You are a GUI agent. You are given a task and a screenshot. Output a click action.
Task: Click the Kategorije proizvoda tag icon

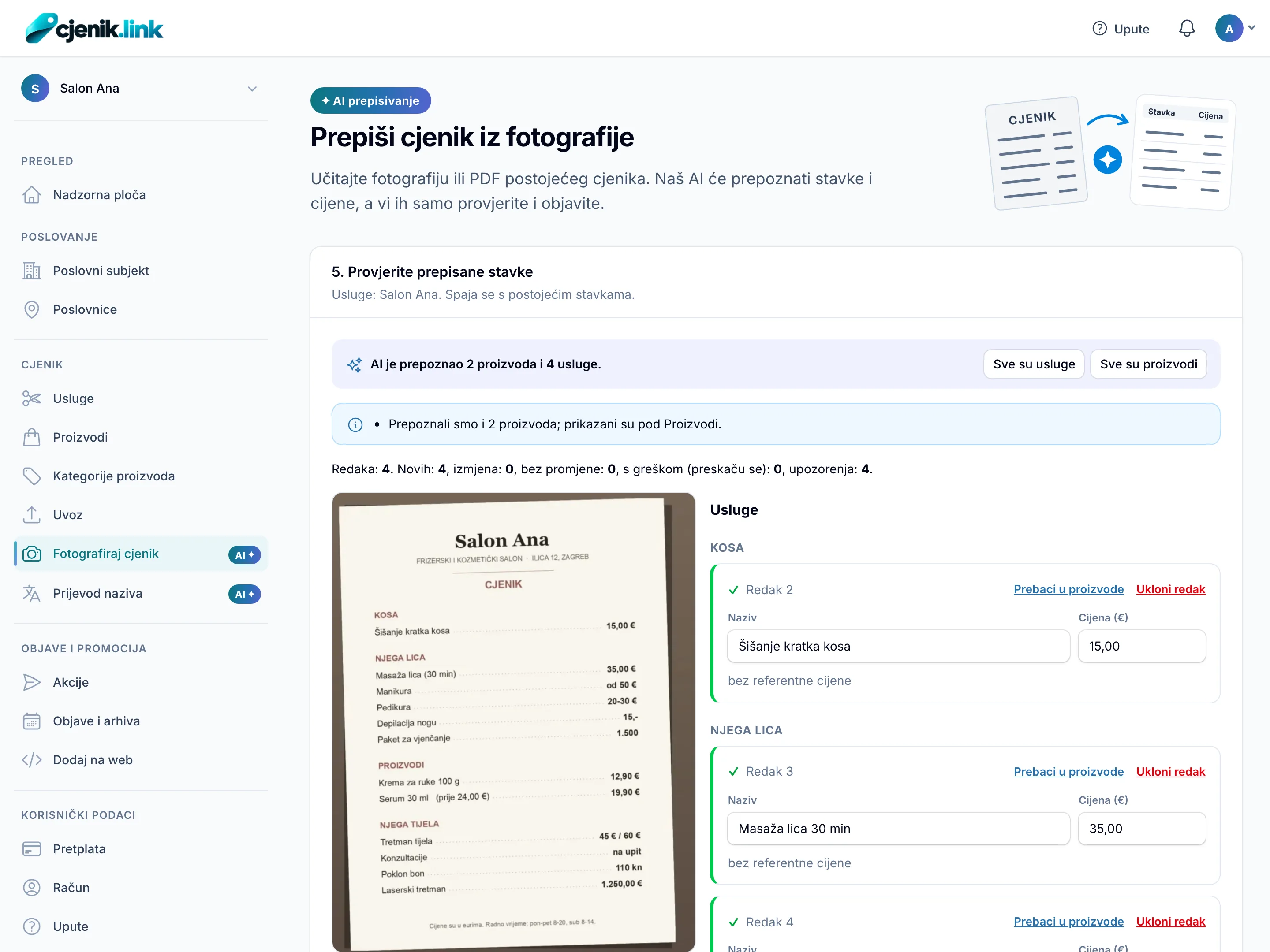[32, 476]
